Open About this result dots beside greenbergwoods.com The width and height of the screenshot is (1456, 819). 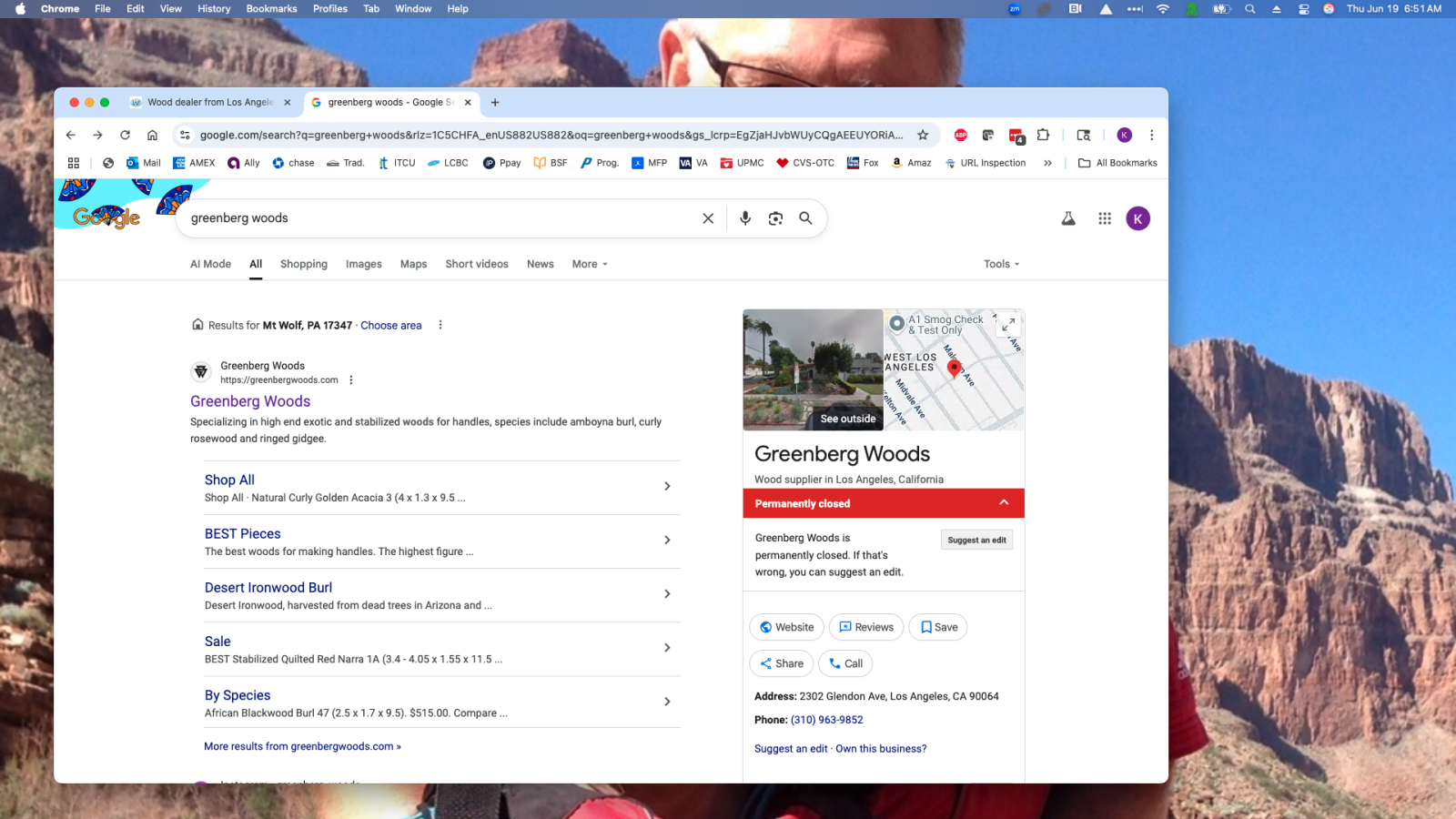pyautogui.click(x=351, y=380)
